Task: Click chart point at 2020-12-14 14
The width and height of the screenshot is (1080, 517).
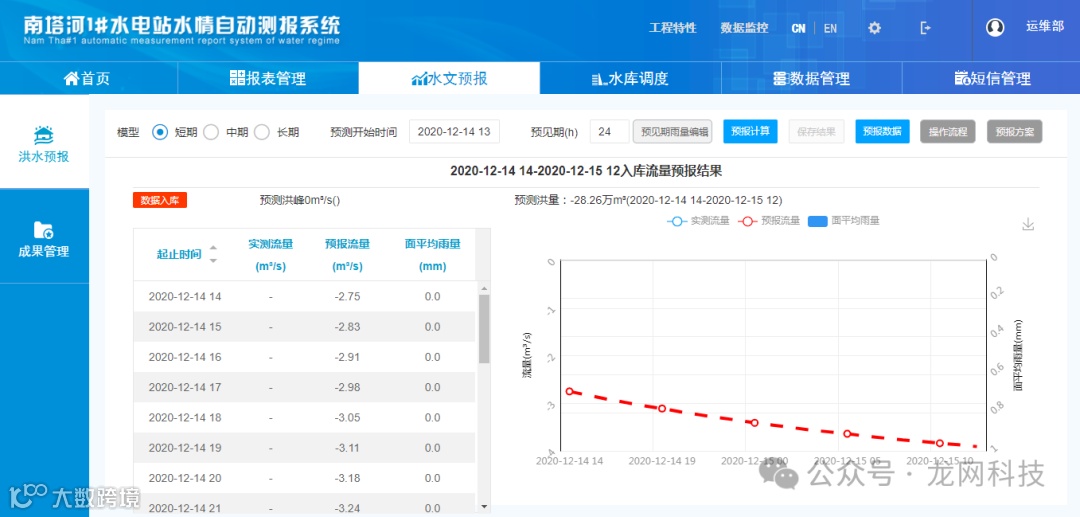Action: [x=570, y=391]
